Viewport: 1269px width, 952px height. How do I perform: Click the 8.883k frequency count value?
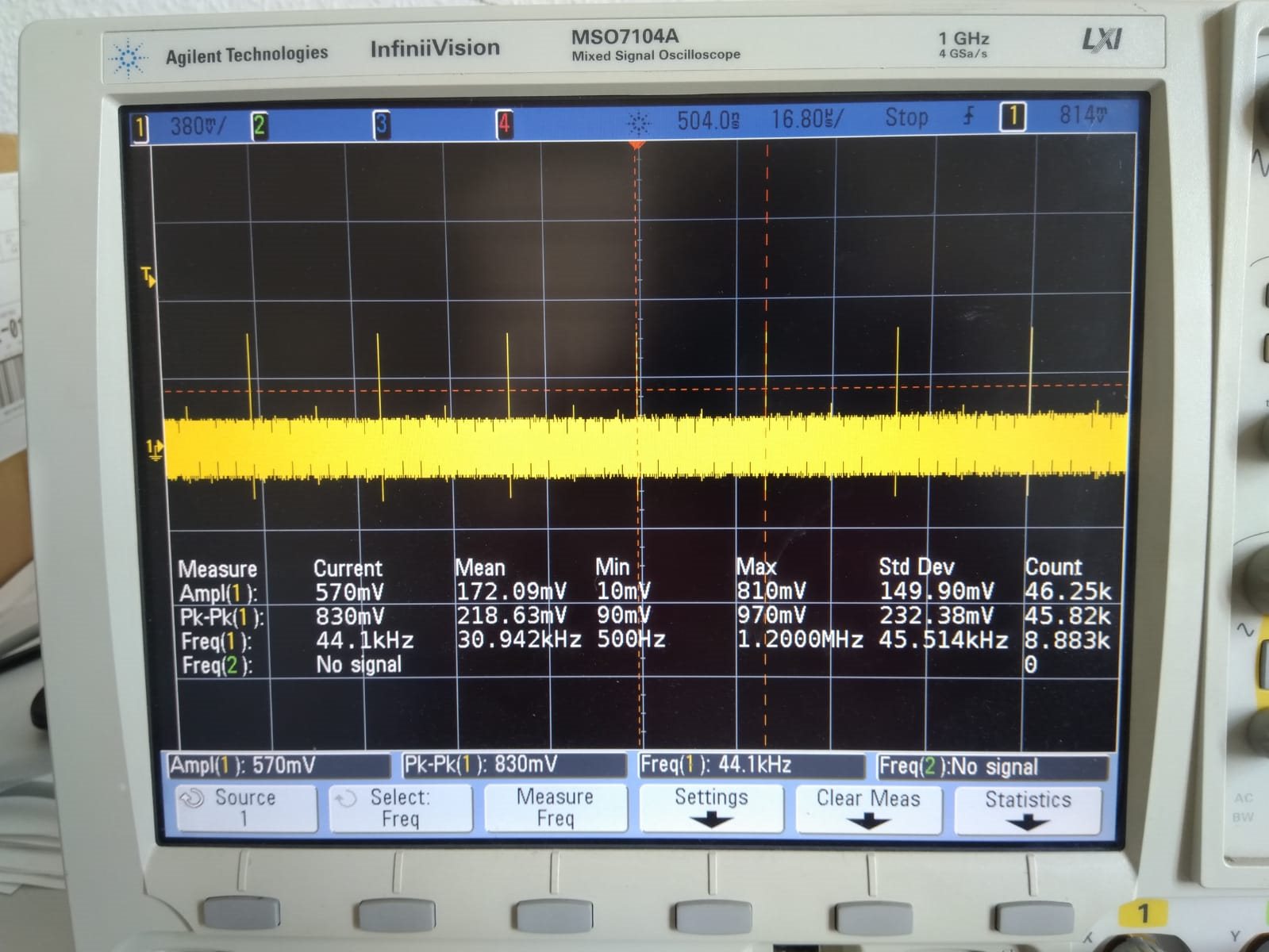[x=1068, y=639]
